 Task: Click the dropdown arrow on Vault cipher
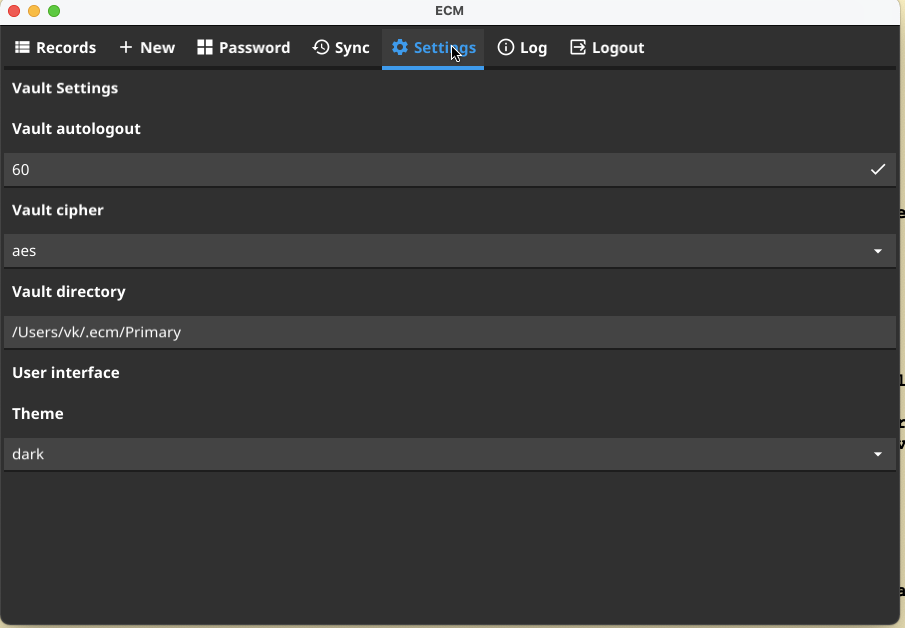click(x=878, y=251)
